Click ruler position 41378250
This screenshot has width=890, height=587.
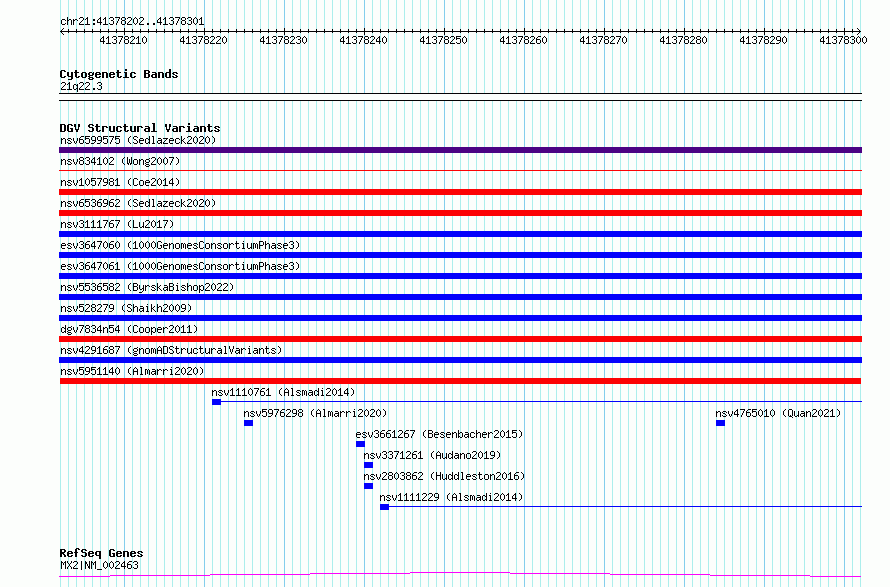click(443, 40)
